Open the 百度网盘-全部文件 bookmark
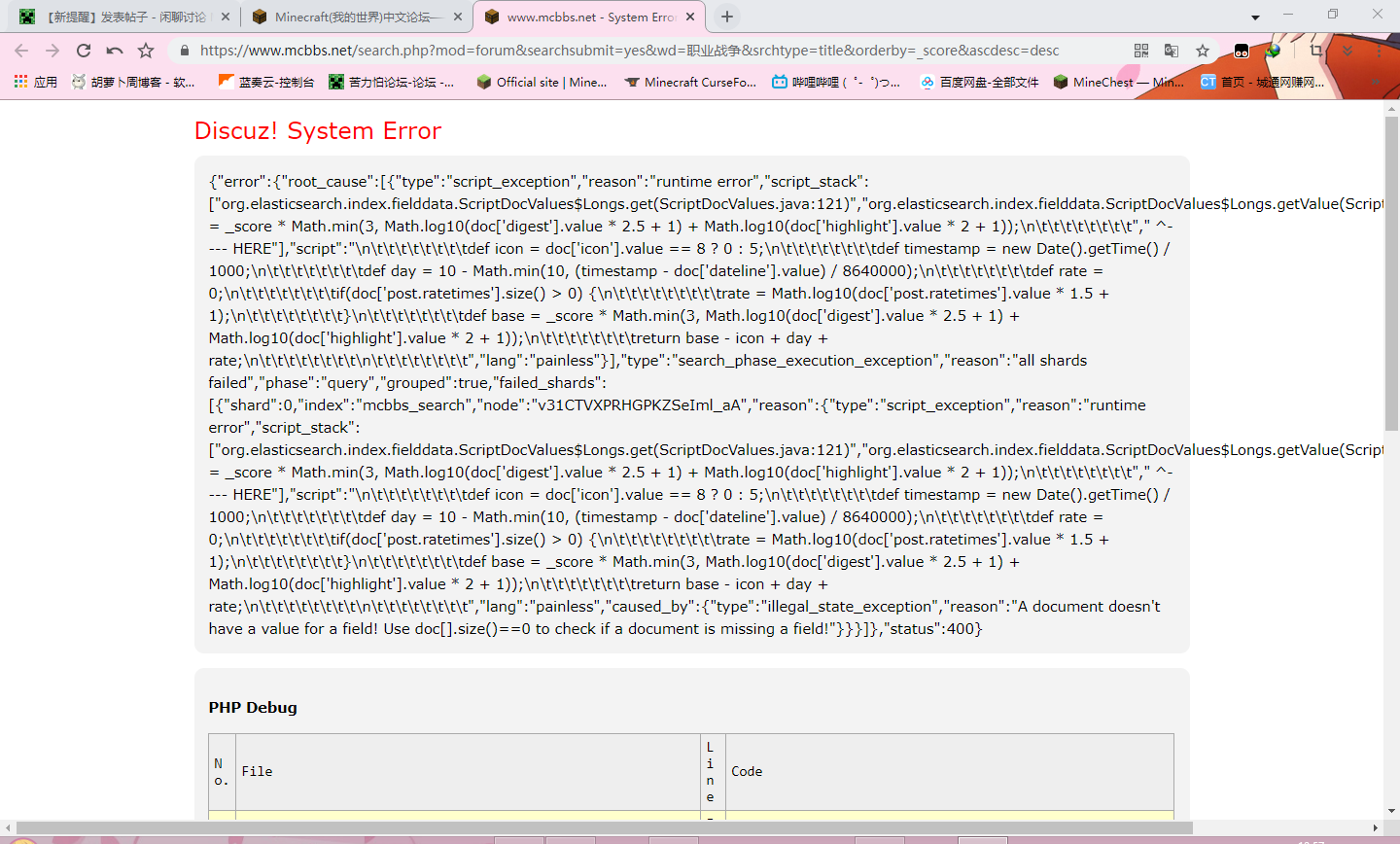The image size is (1400, 844). [979, 82]
